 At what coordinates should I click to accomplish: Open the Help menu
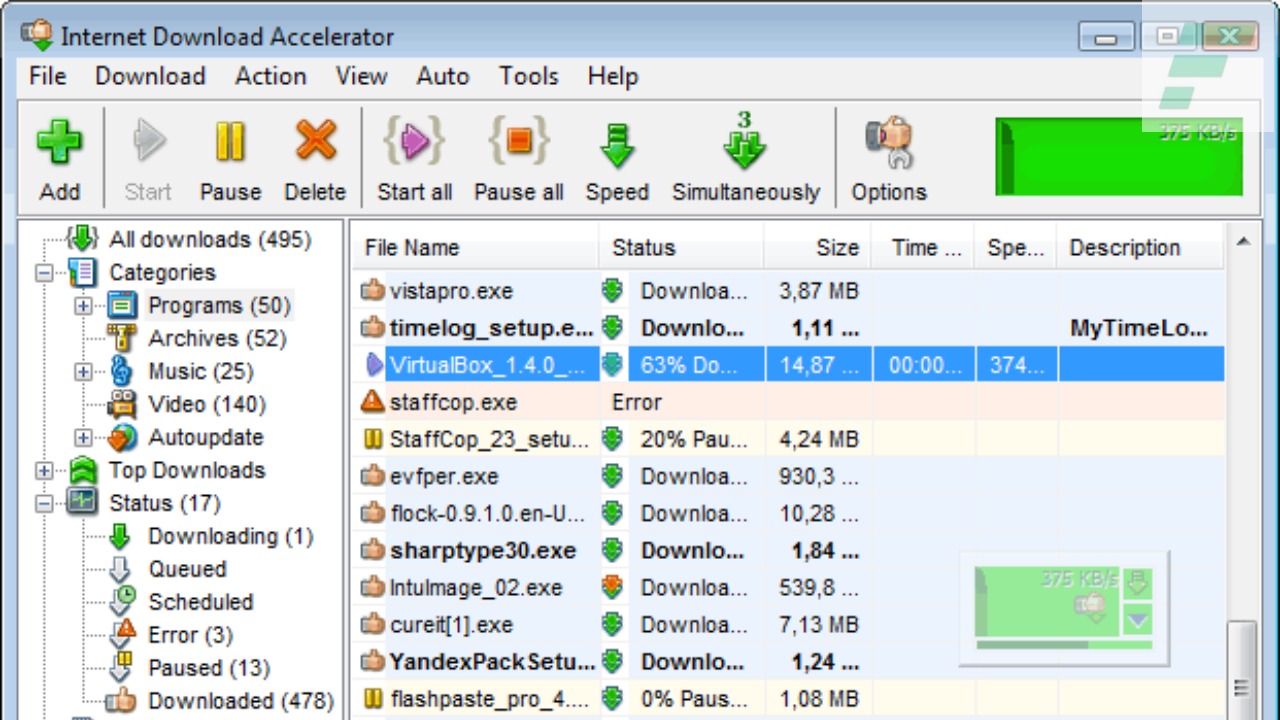pyautogui.click(x=612, y=76)
